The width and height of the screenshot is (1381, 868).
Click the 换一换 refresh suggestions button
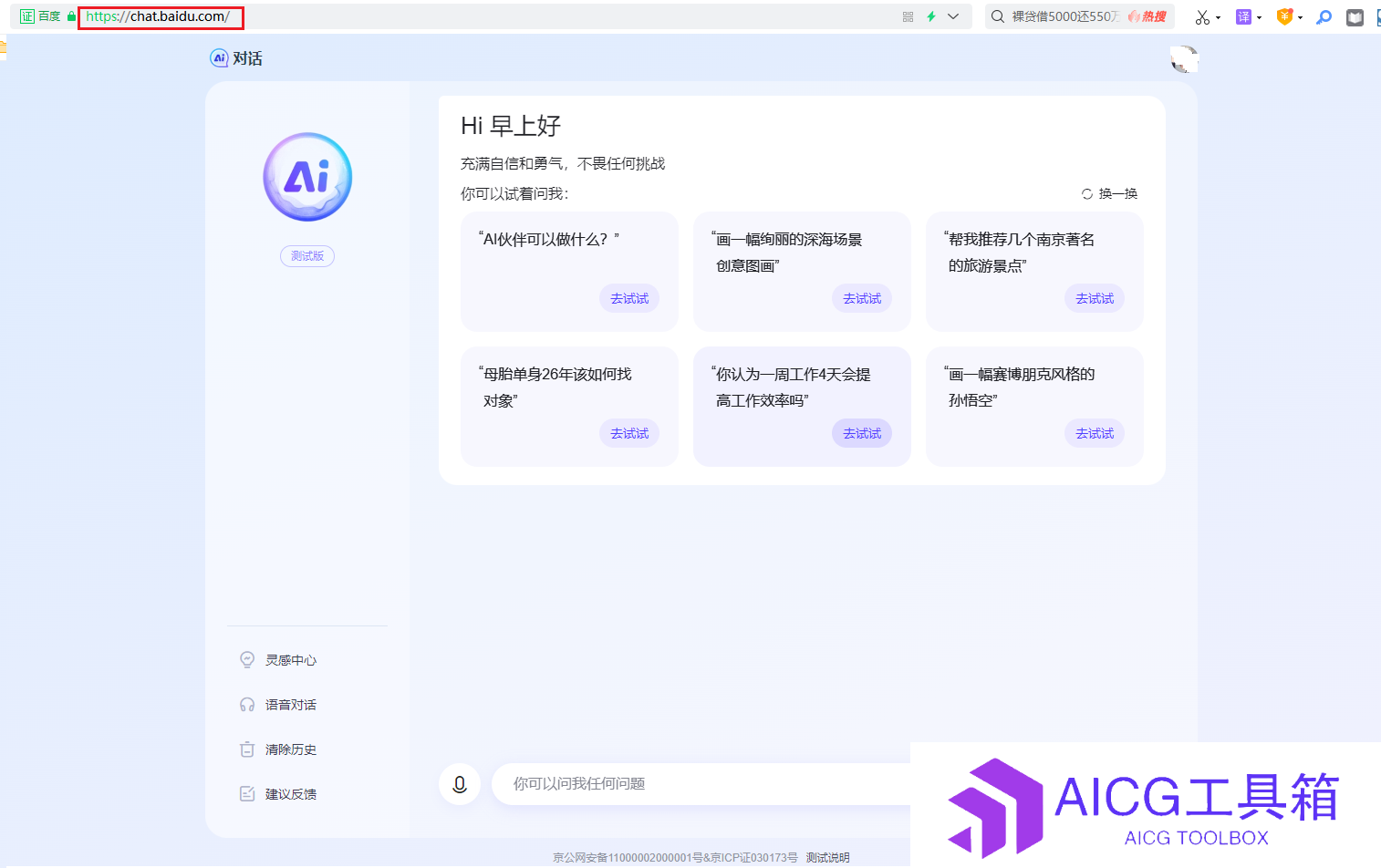pos(1109,193)
